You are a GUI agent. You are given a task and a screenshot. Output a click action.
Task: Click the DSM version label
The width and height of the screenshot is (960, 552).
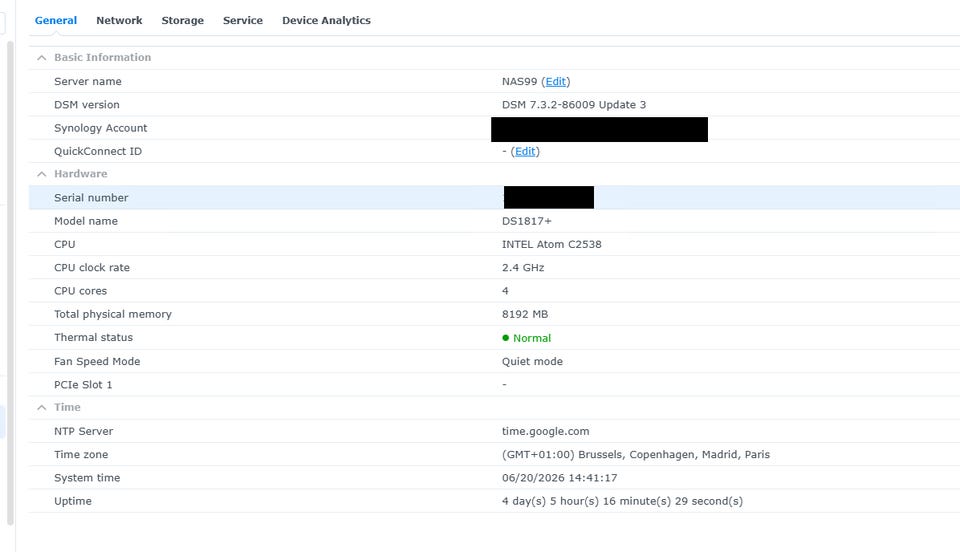(x=86, y=105)
